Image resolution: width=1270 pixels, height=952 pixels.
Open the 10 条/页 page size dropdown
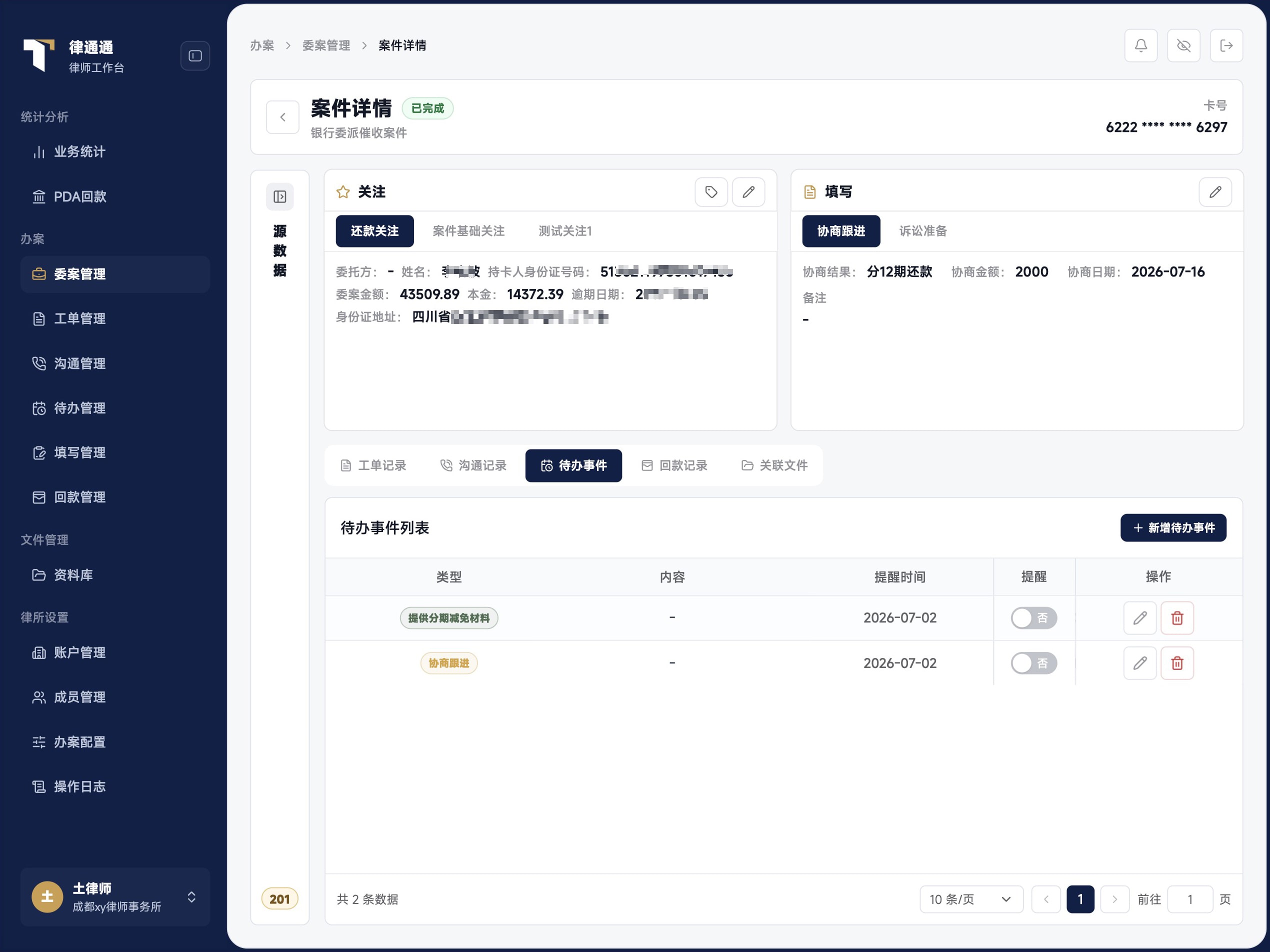971,899
